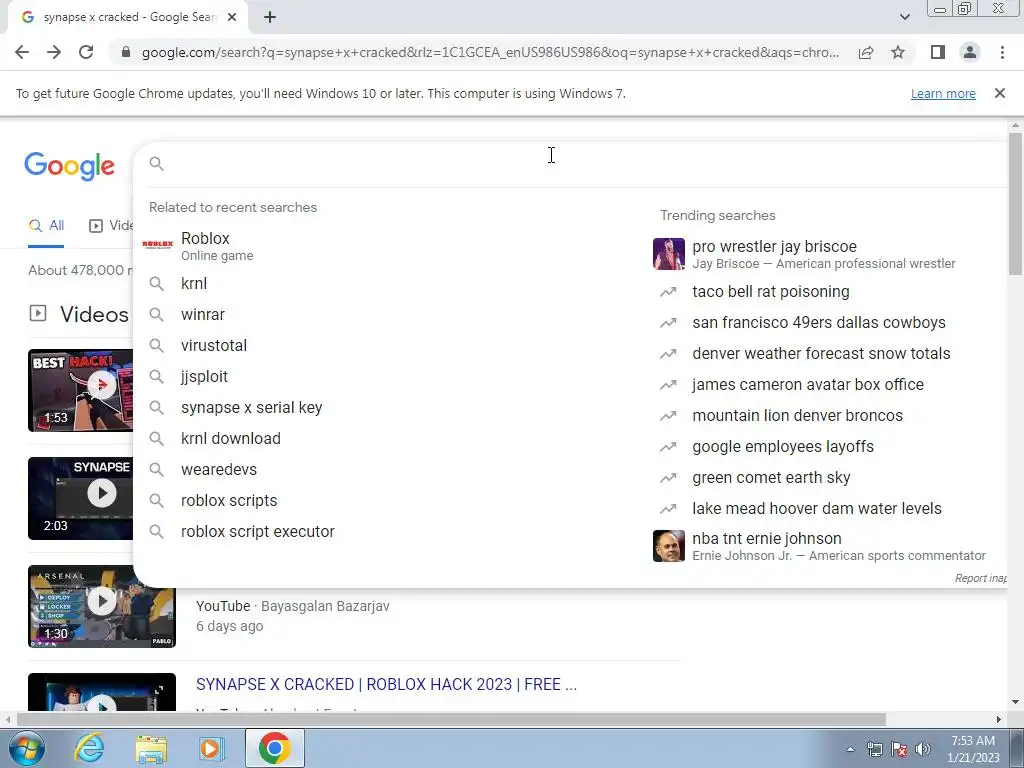Open the Chrome profile avatar icon
1024x768 pixels.
click(970, 52)
